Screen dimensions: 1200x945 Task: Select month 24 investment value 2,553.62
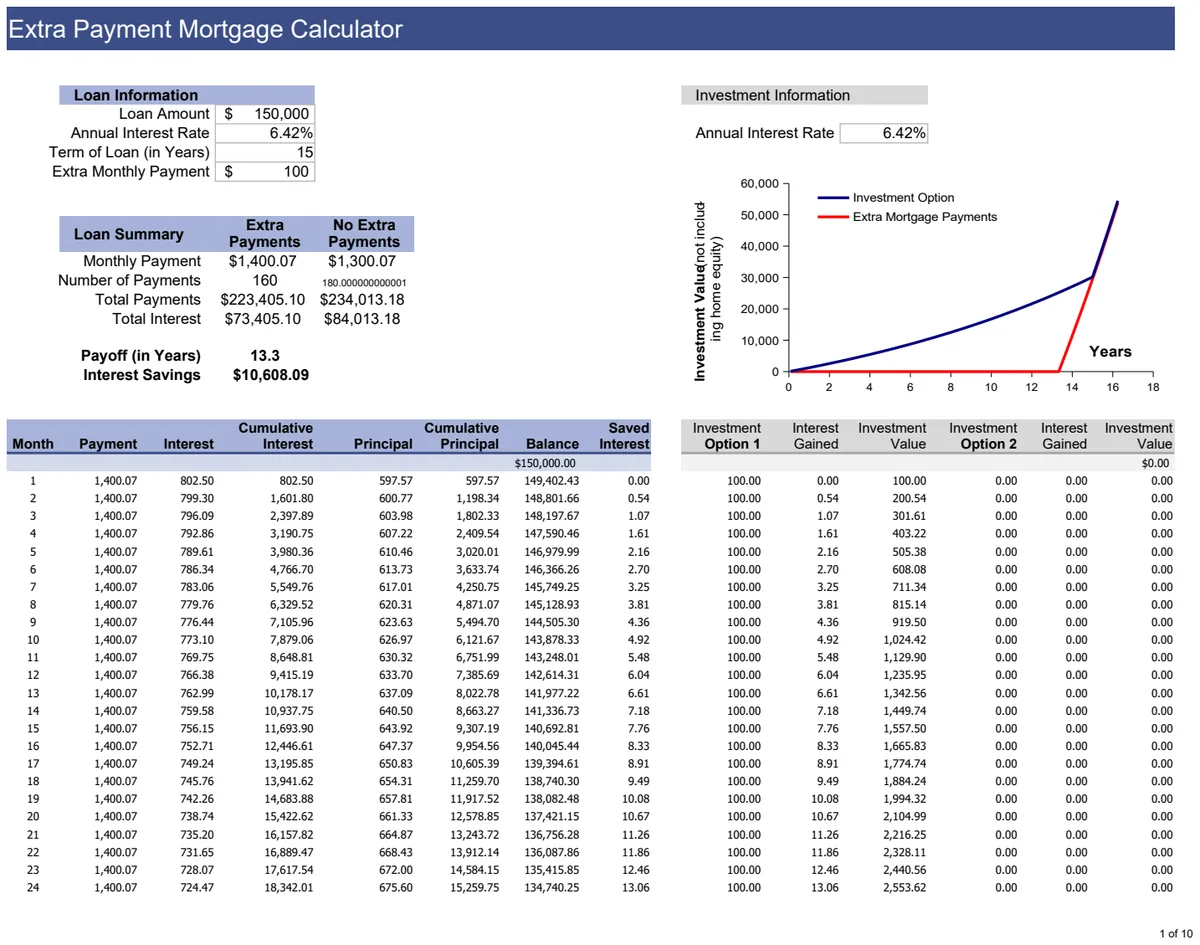click(x=905, y=888)
